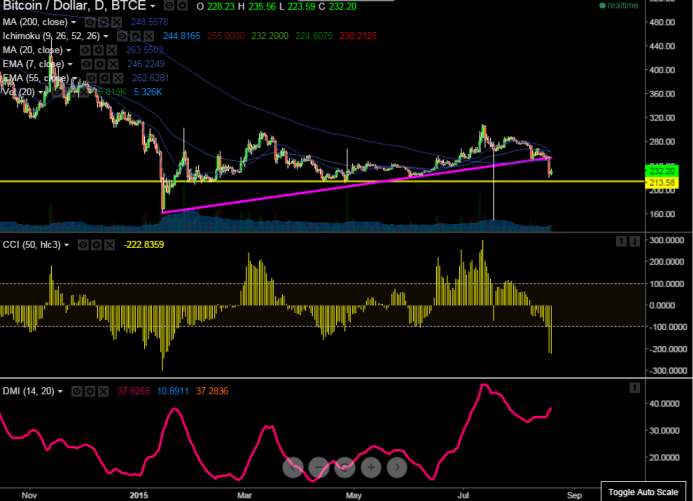Reset the chart view

(x=345, y=467)
